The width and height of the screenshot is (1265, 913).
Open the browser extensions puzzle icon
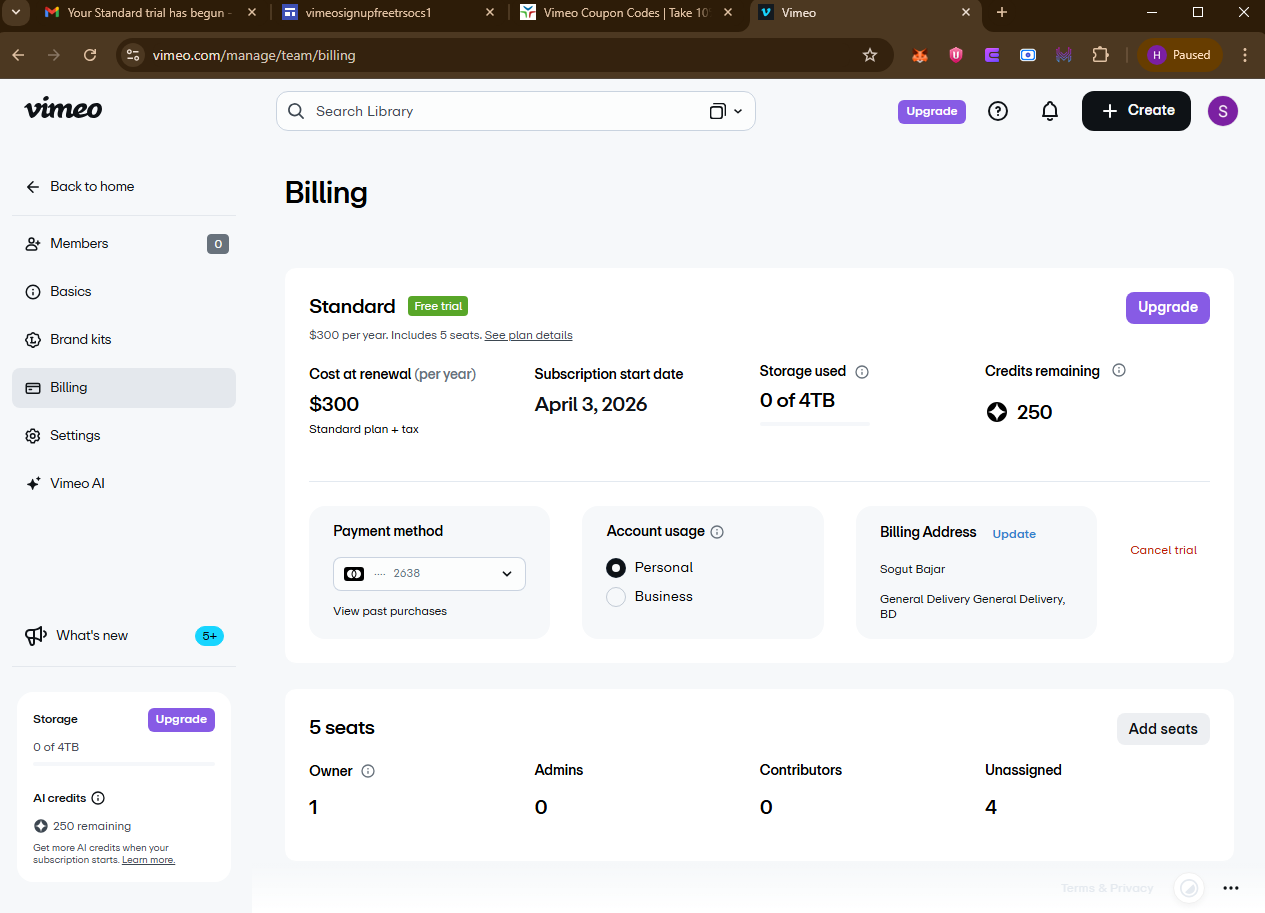click(x=1100, y=55)
